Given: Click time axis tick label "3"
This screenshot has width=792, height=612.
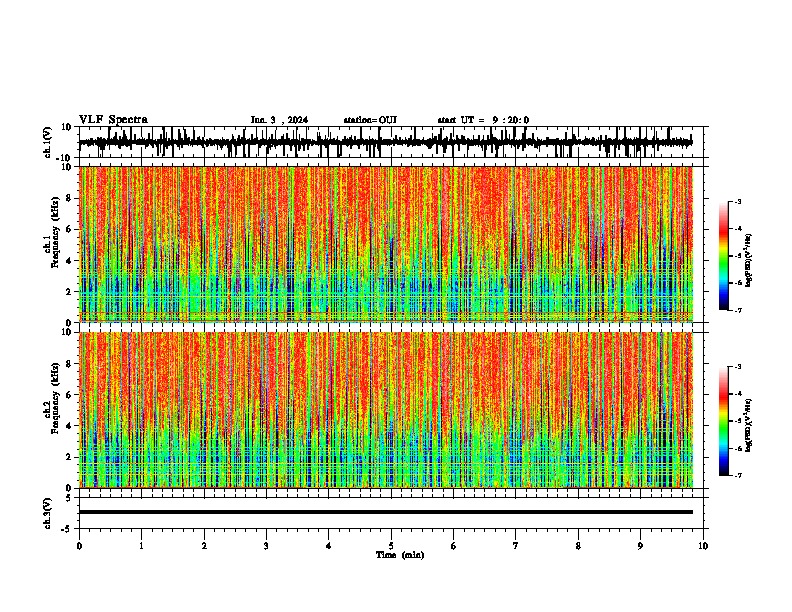Looking at the screenshot, I should [x=266, y=546].
